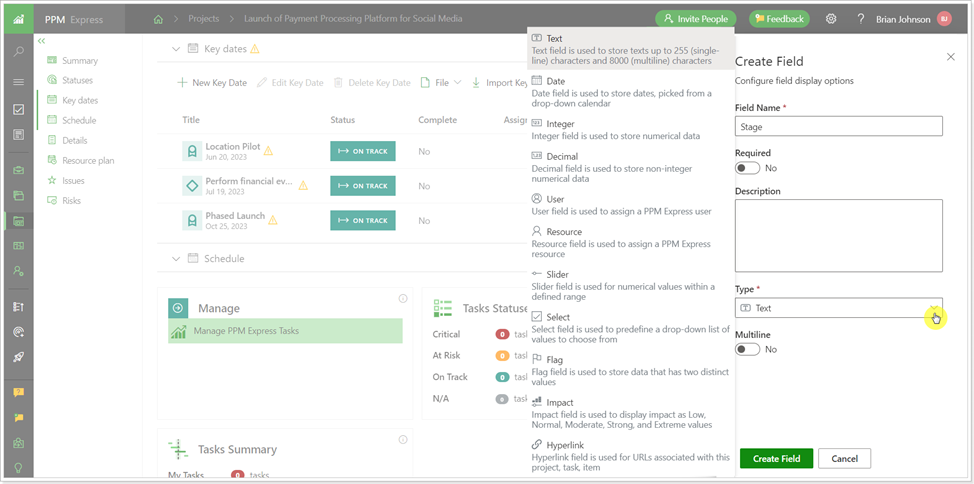974x484 pixels.
Task: Open Brian Johnson's avatar
Action: pyautogui.click(x=944, y=19)
